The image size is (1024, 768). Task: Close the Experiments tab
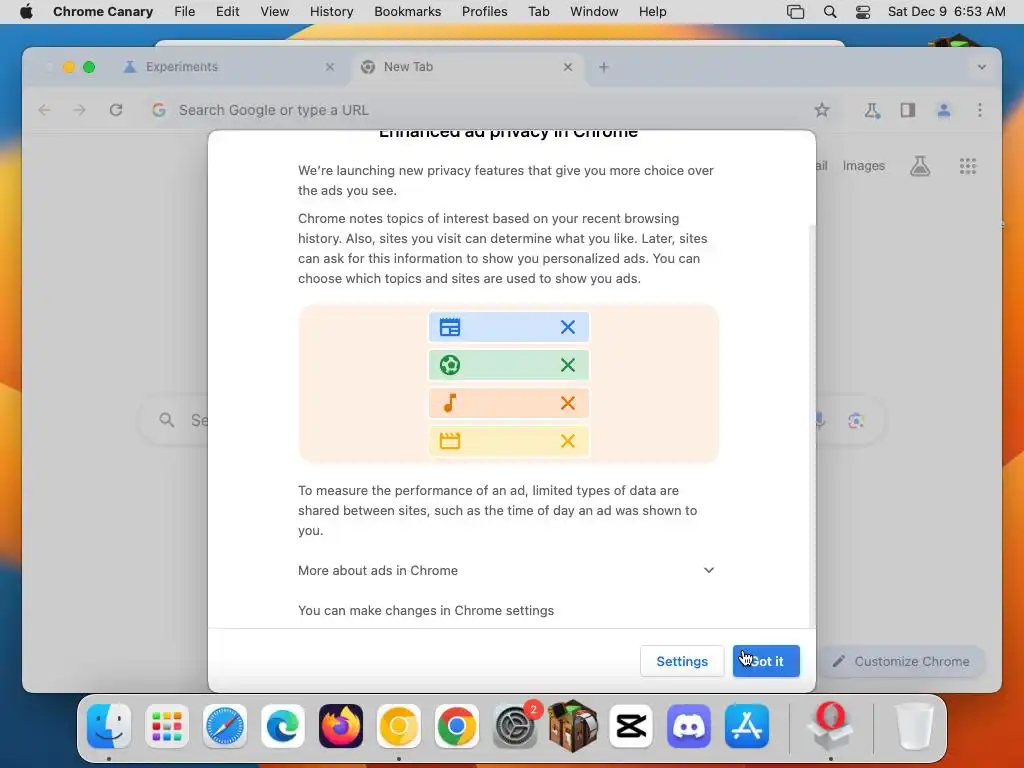tap(330, 67)
